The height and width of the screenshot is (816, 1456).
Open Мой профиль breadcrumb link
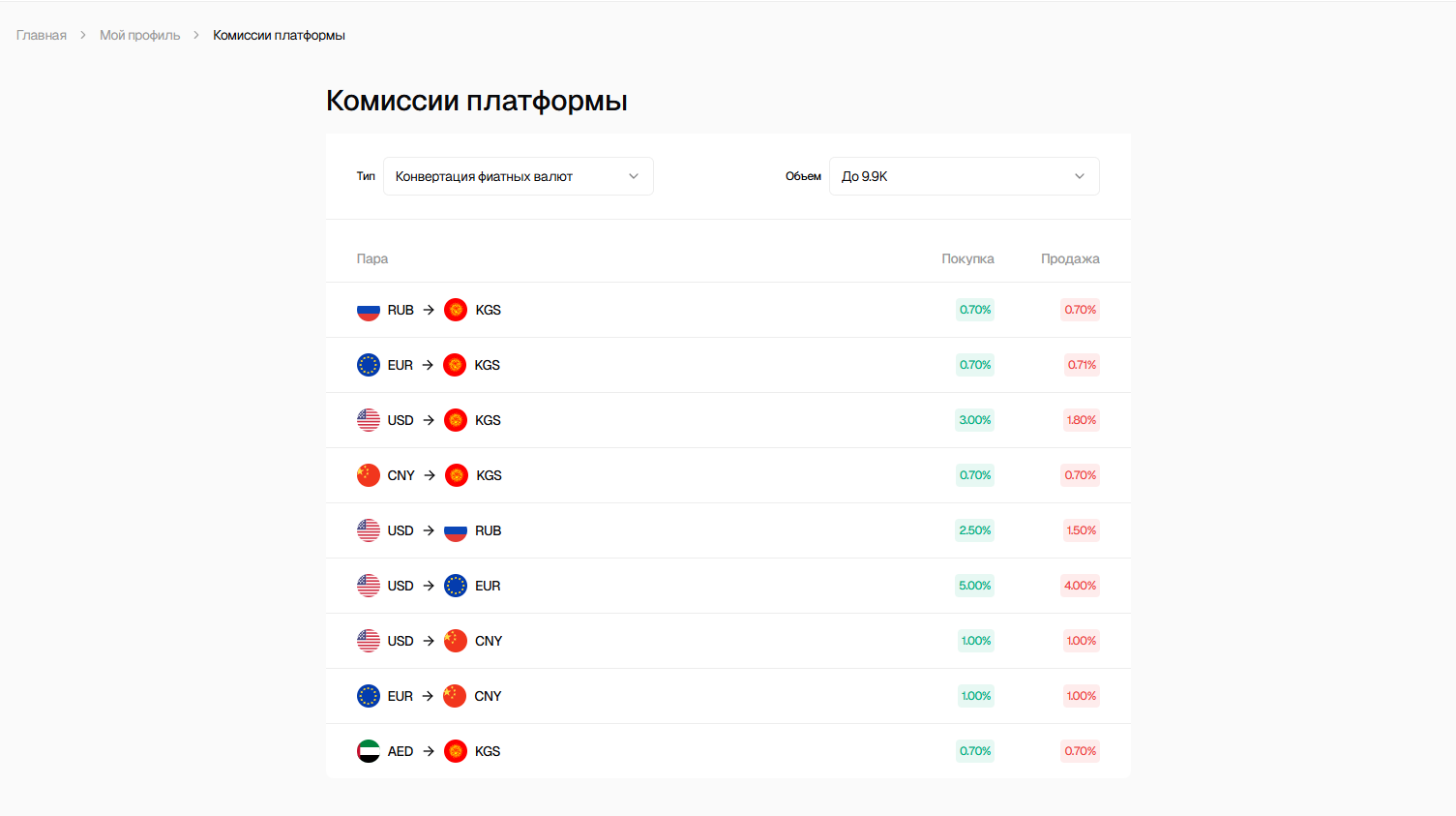(139, 35)
